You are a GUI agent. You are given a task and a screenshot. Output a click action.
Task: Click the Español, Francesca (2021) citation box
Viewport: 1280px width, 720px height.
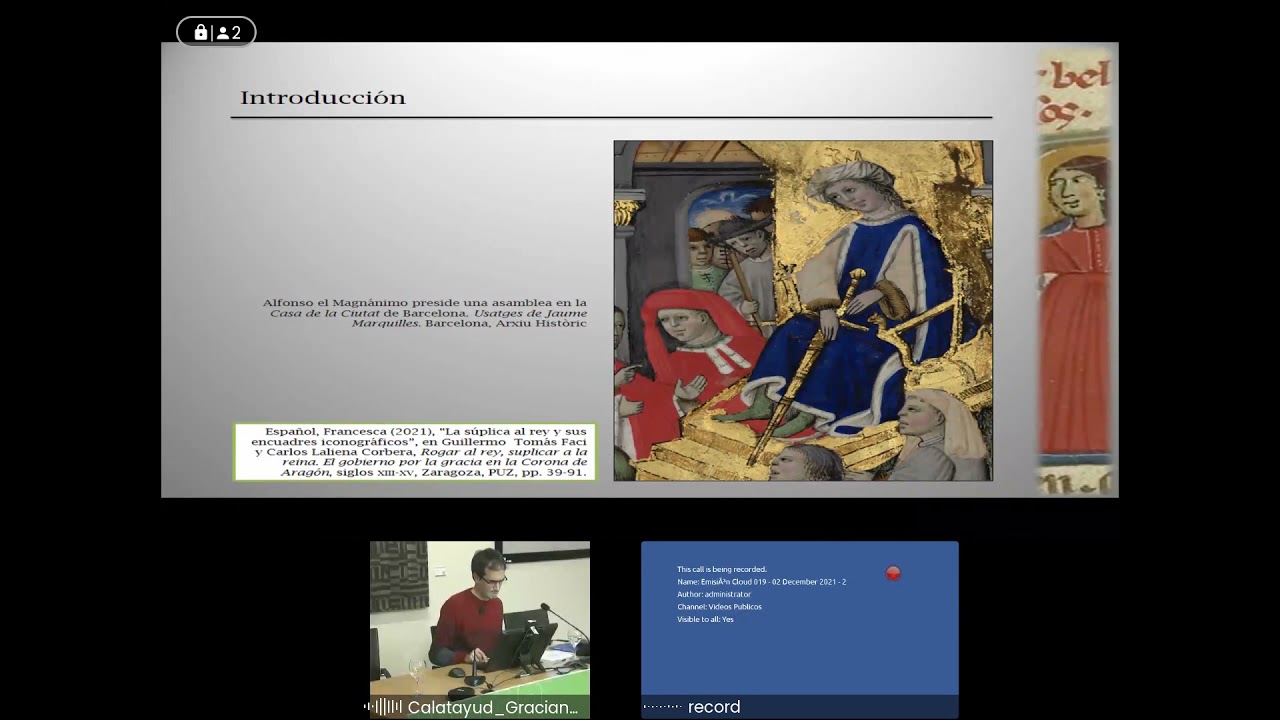click(415, 452)
